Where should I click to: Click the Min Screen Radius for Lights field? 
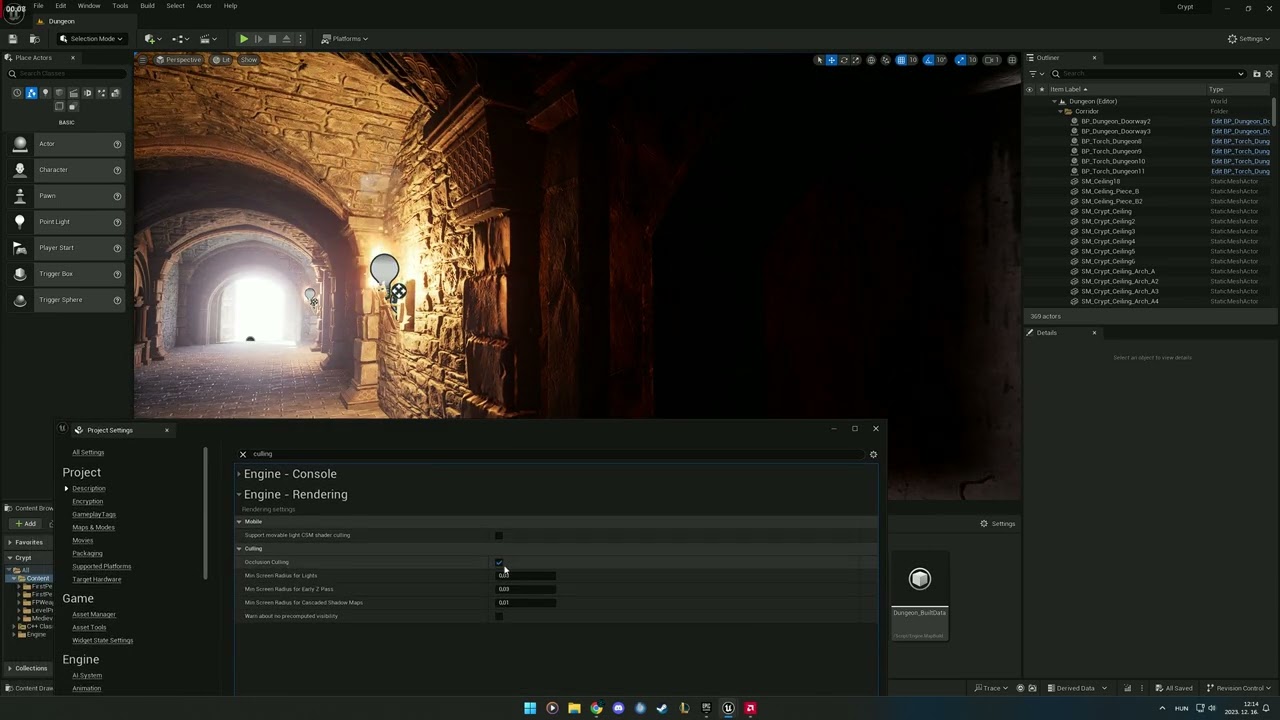(x=526, y=576)
